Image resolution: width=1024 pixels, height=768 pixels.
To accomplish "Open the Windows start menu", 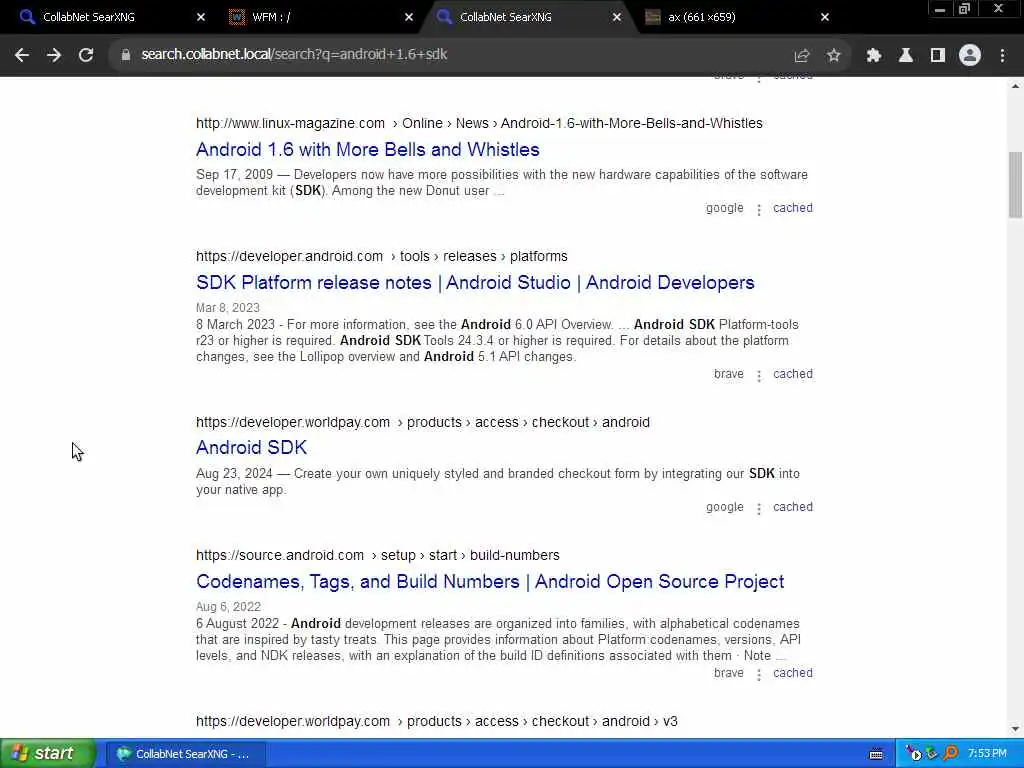I will coord(47,753).
